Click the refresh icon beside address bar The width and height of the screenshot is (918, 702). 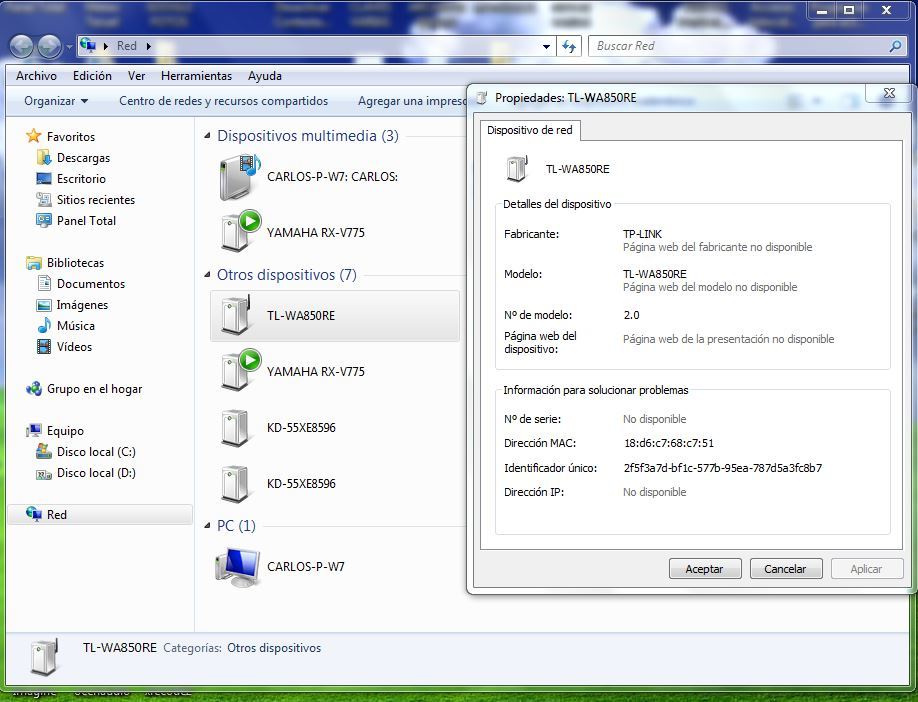pos(569,46)
